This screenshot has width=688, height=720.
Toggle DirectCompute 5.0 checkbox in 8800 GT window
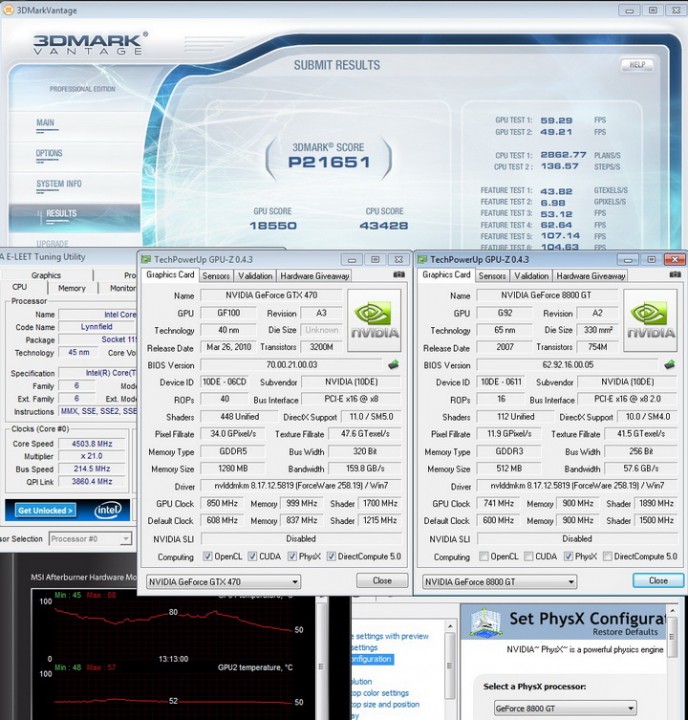point(607,556)
